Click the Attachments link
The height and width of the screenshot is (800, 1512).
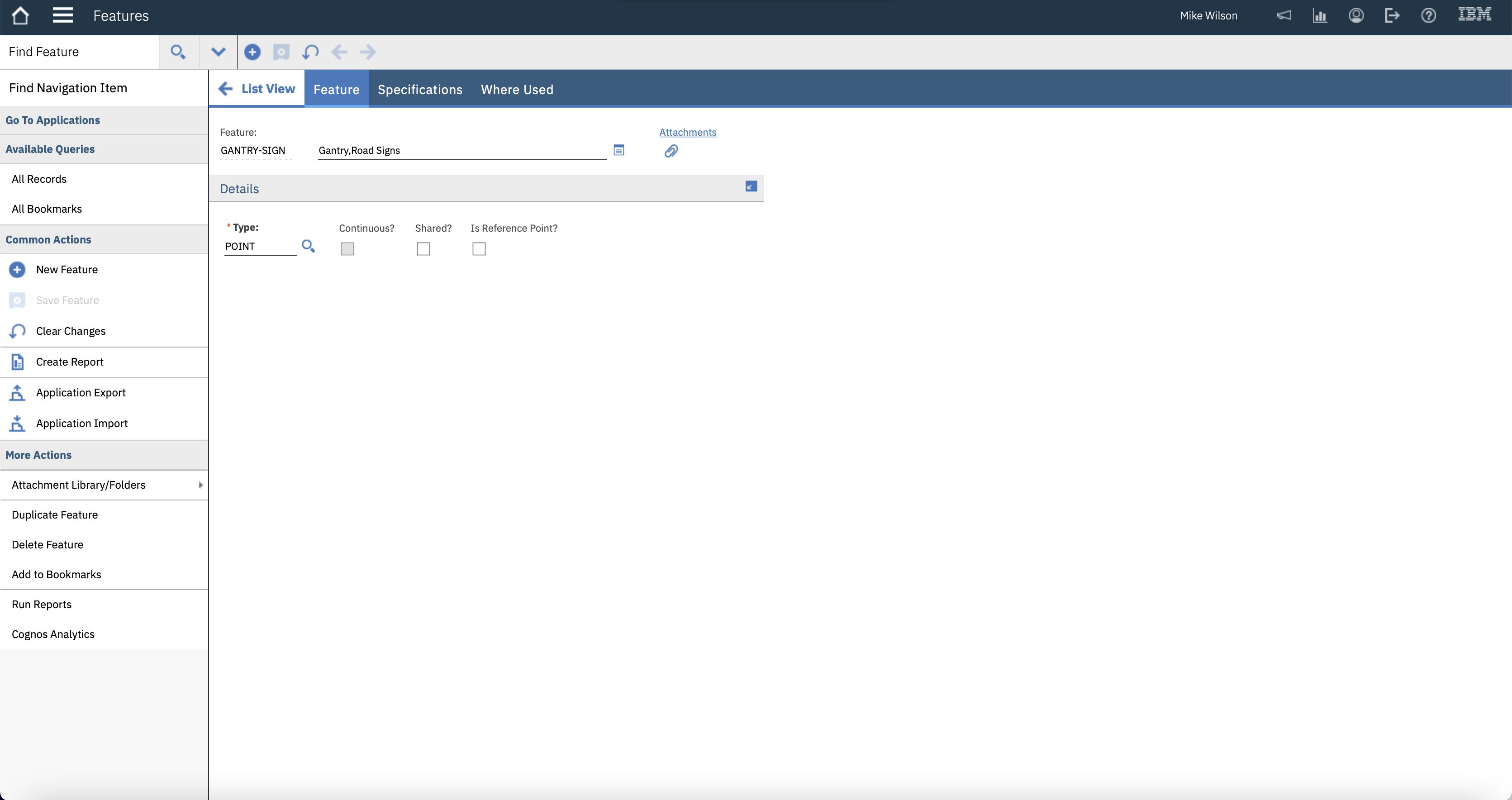[687, 132]
